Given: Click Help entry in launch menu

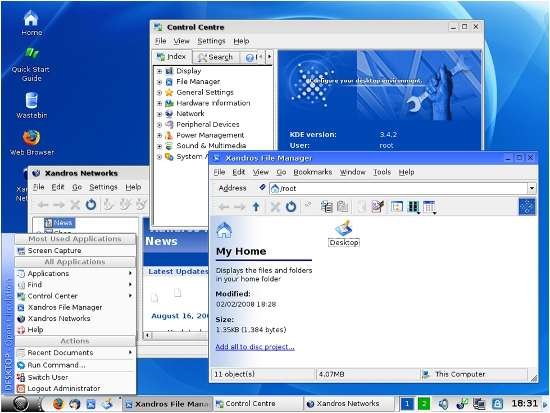Looking at the screenshot, I should (75, 330).
